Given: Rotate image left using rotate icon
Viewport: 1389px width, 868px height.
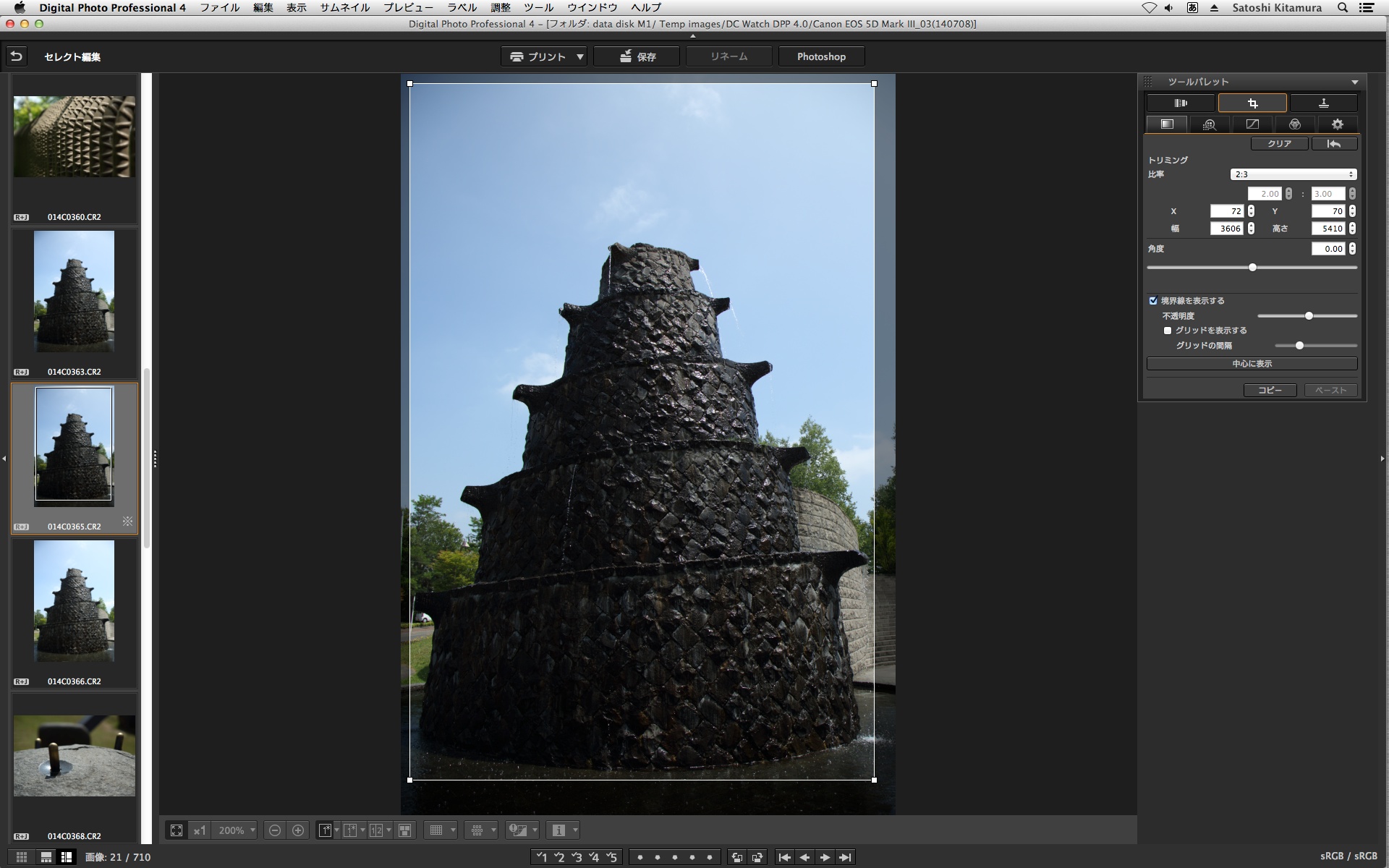Looking at the screenshot, I should pos(736,857).
